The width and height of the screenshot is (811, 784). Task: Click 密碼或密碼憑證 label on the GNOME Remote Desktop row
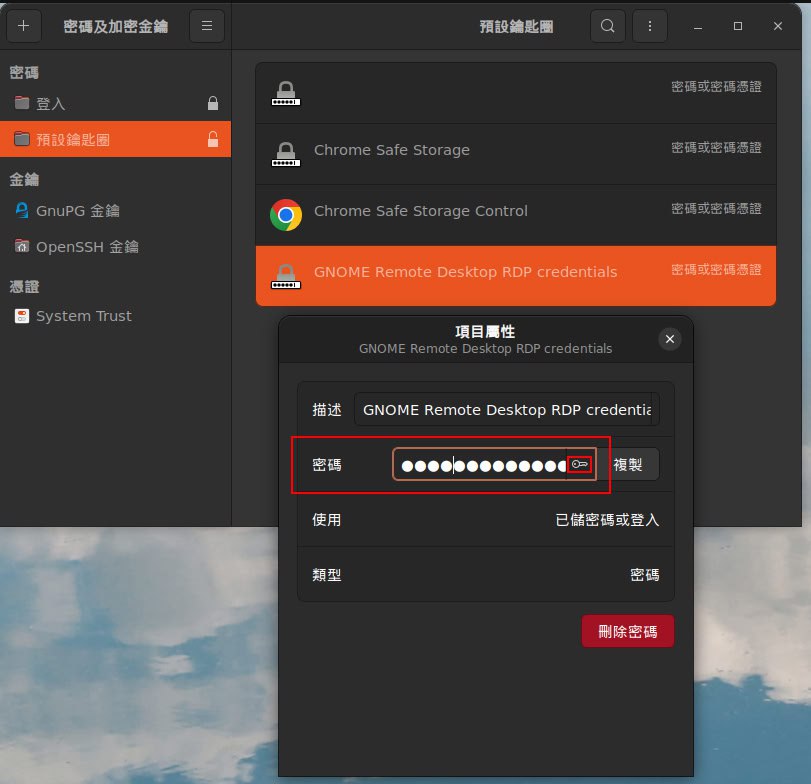[716, 270]
